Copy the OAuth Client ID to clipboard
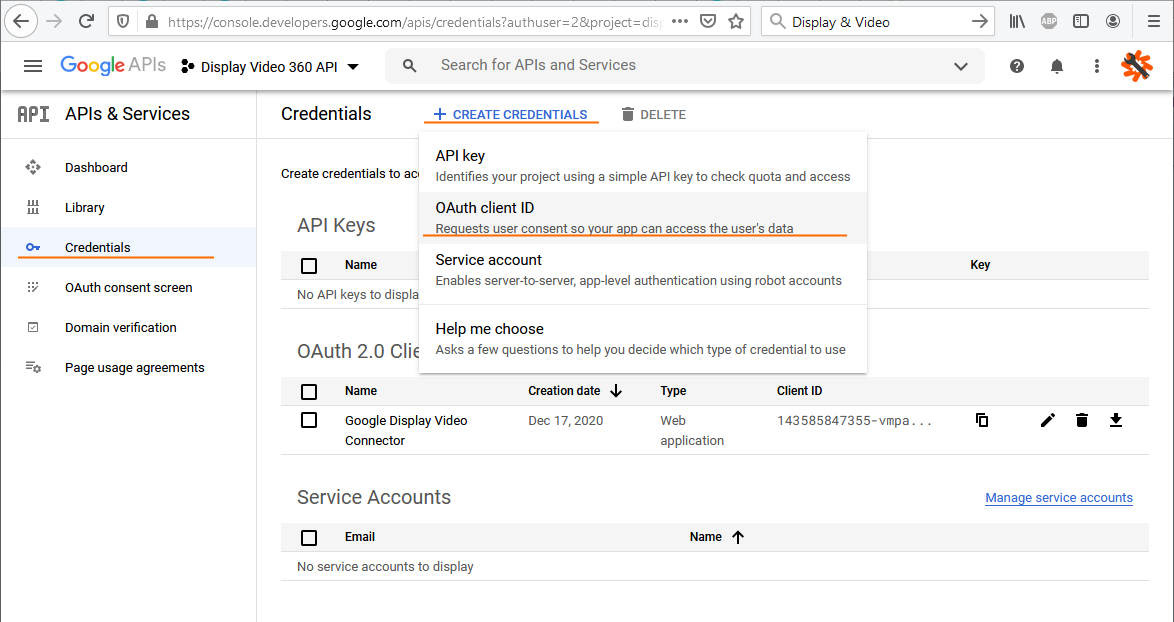The height and width of the screenshot is (622, 1174). coord(982,420)
